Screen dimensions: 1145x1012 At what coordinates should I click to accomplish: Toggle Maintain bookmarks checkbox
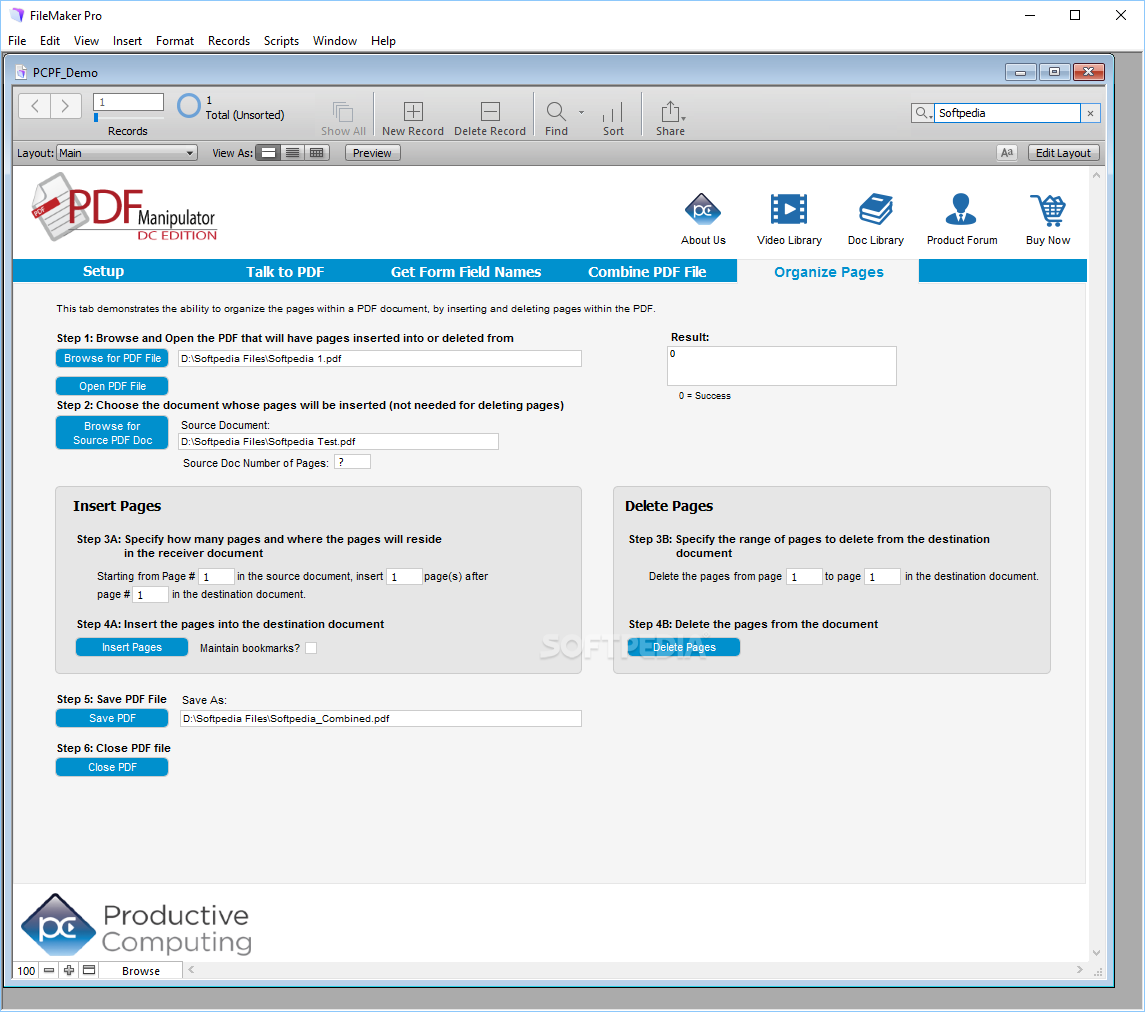pyautogui.click(x=311, y=648)
